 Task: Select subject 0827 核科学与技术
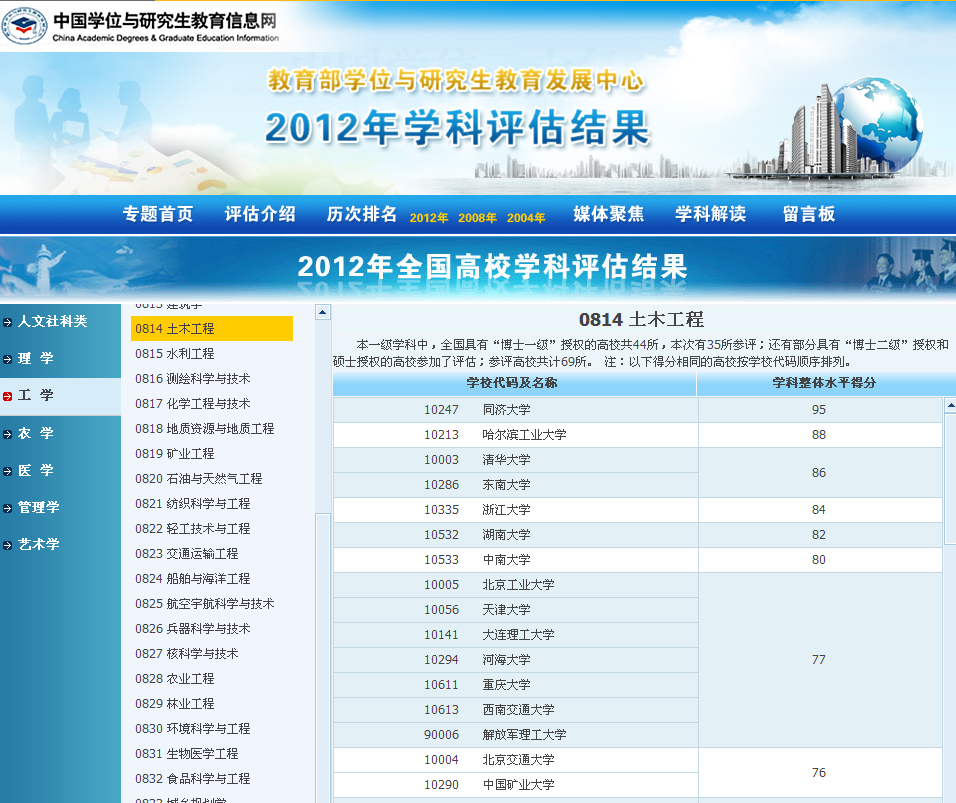click(187, 654)
